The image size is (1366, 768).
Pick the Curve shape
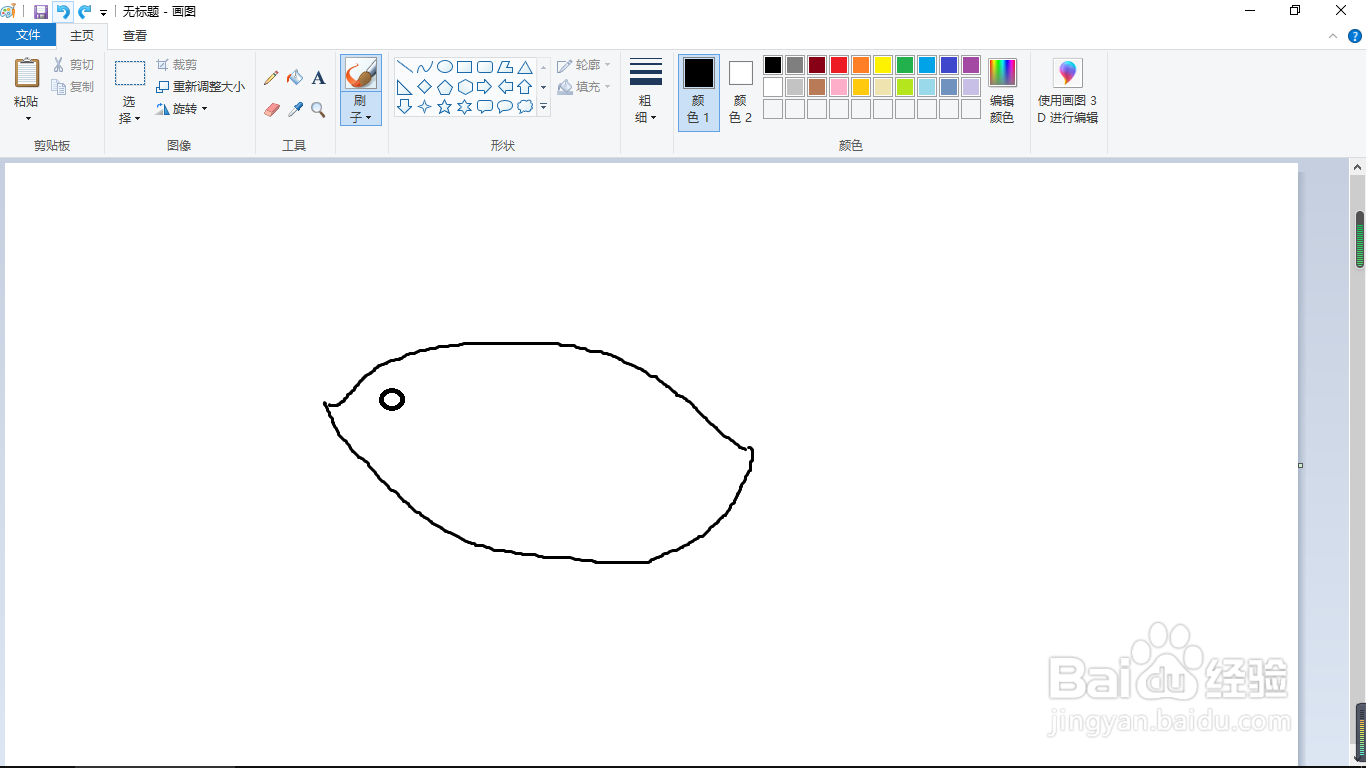point(425,67)
